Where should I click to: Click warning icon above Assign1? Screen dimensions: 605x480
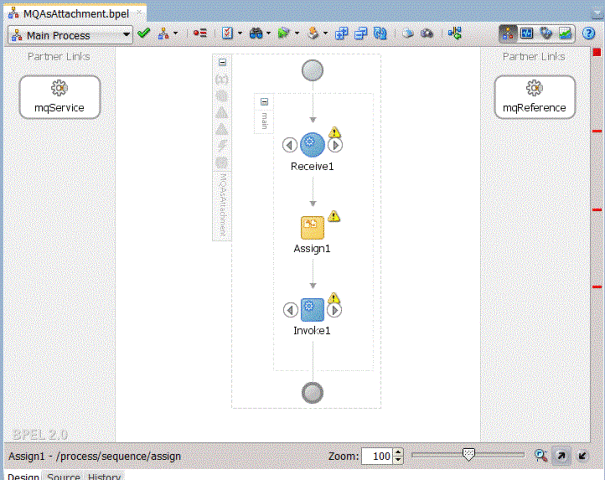334,216
